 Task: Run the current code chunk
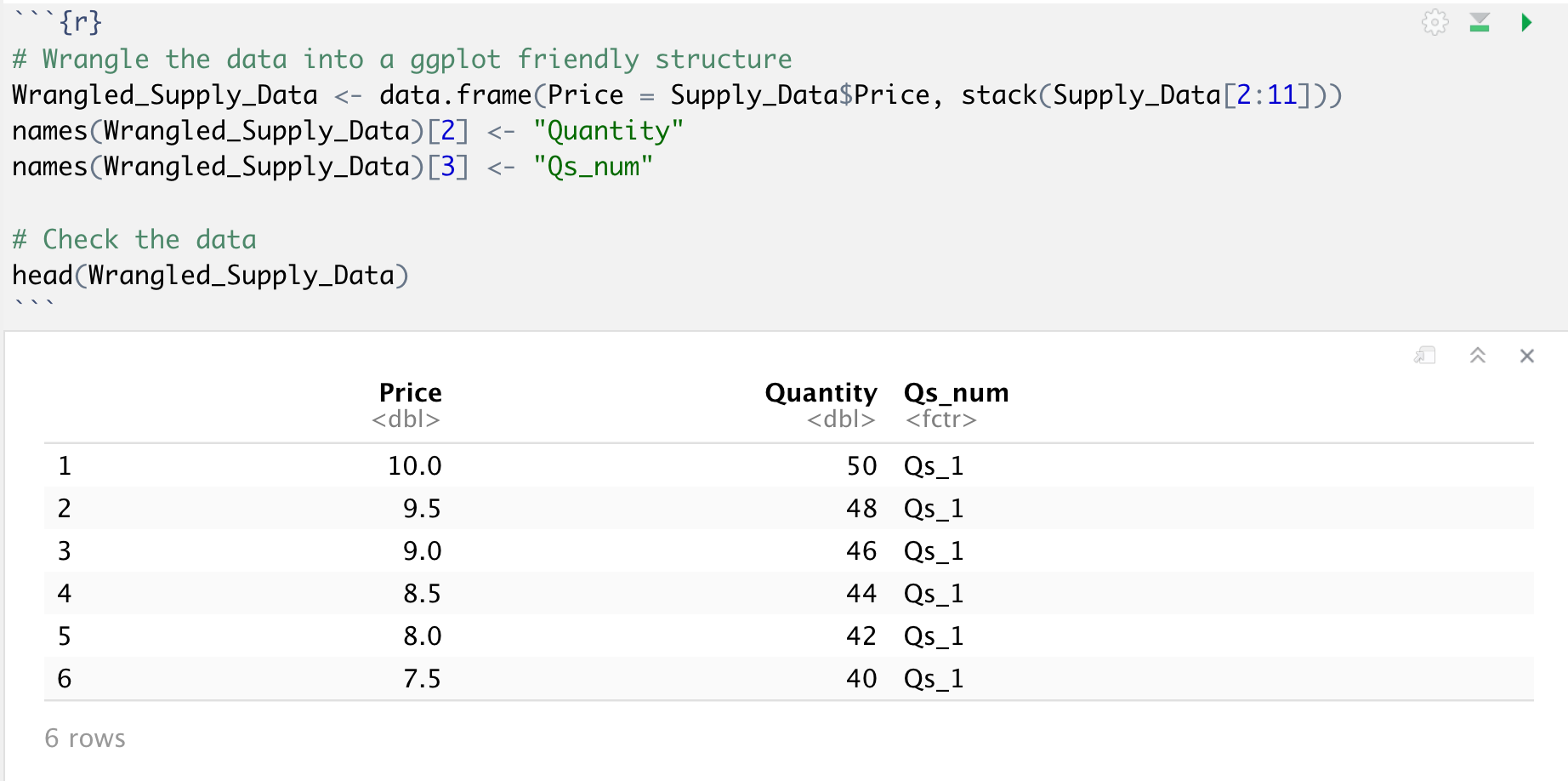(1526, 23)
